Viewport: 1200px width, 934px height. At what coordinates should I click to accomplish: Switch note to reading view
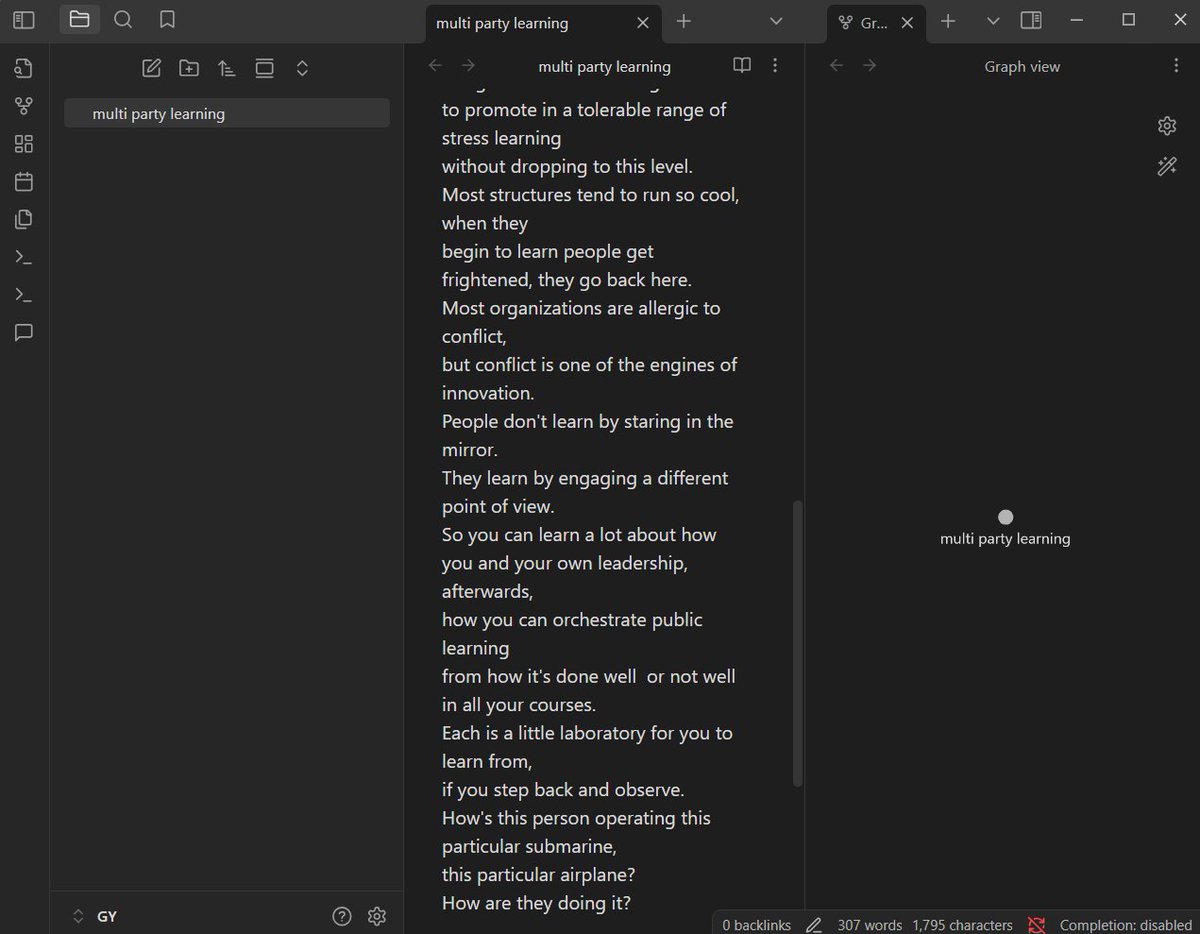pyautogui.click(x=742, y=66)
